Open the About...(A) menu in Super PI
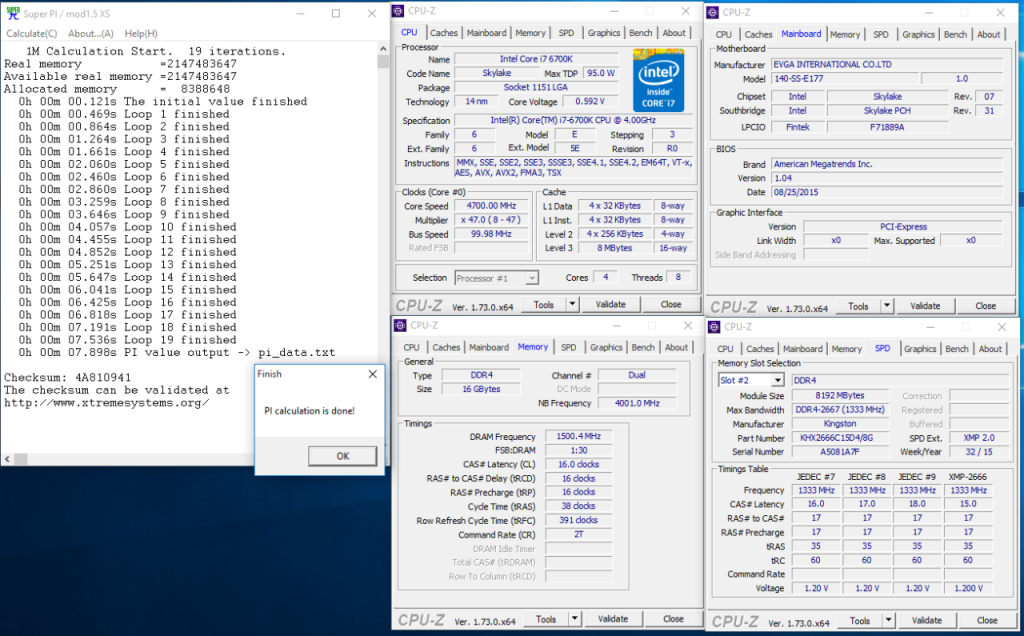 [x=91, y=33]
